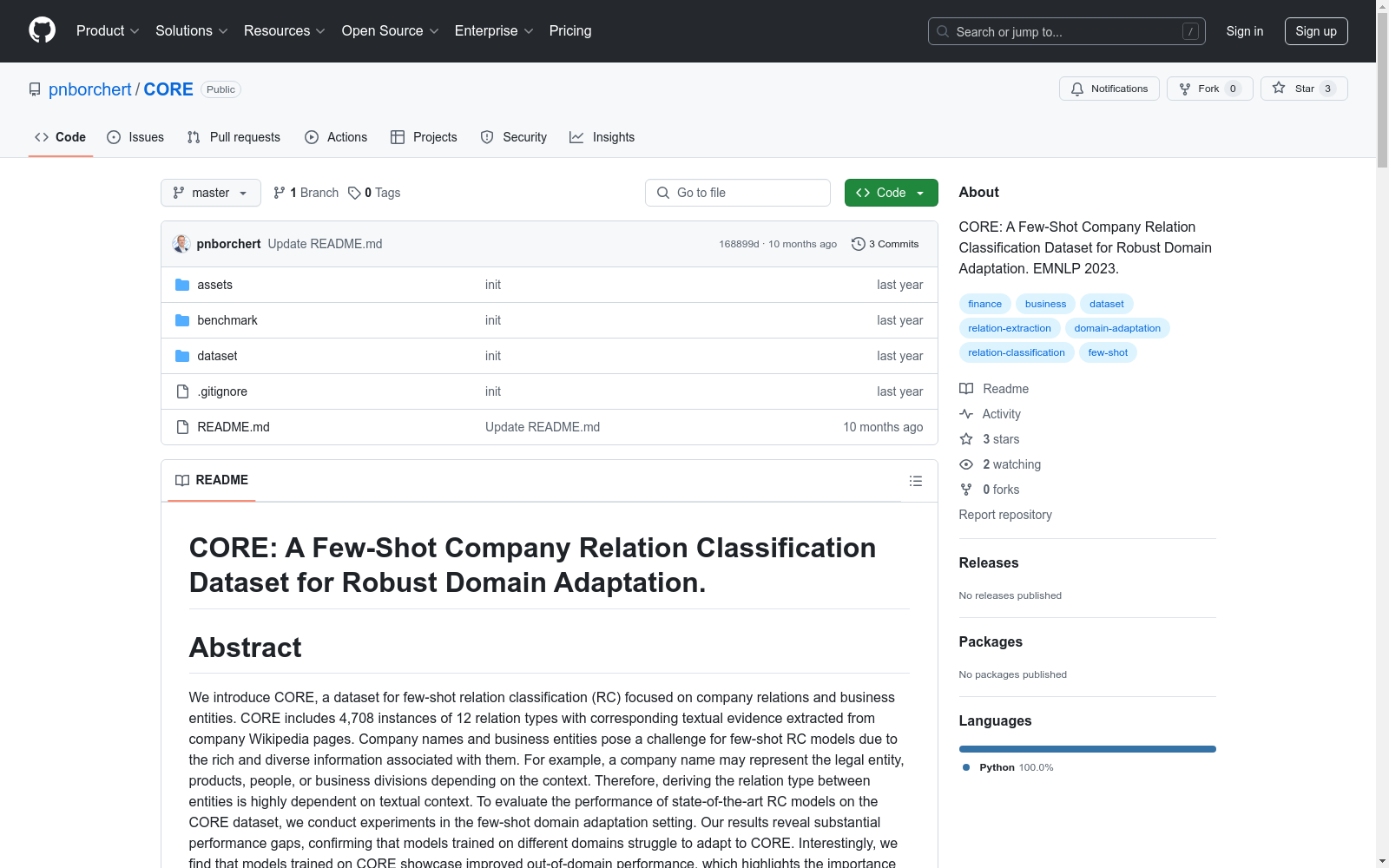This screenshot has height=868, width=1389.
Task: Click the Releases heading link
Action: 989,562
